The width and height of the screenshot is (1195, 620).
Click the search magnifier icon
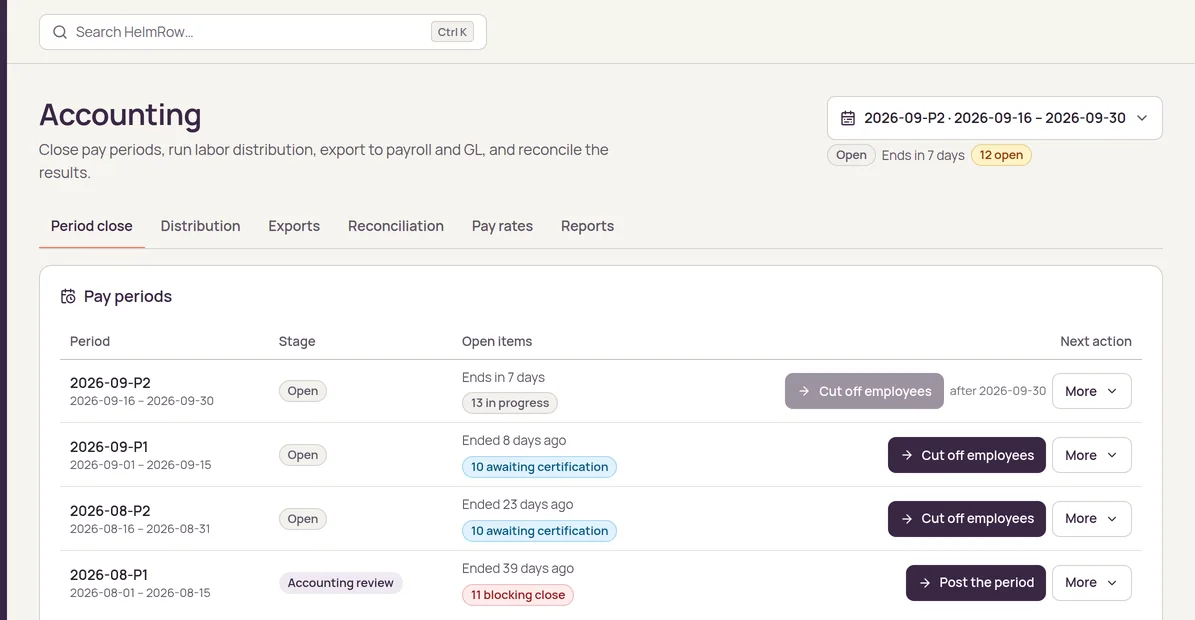[59, 32]
